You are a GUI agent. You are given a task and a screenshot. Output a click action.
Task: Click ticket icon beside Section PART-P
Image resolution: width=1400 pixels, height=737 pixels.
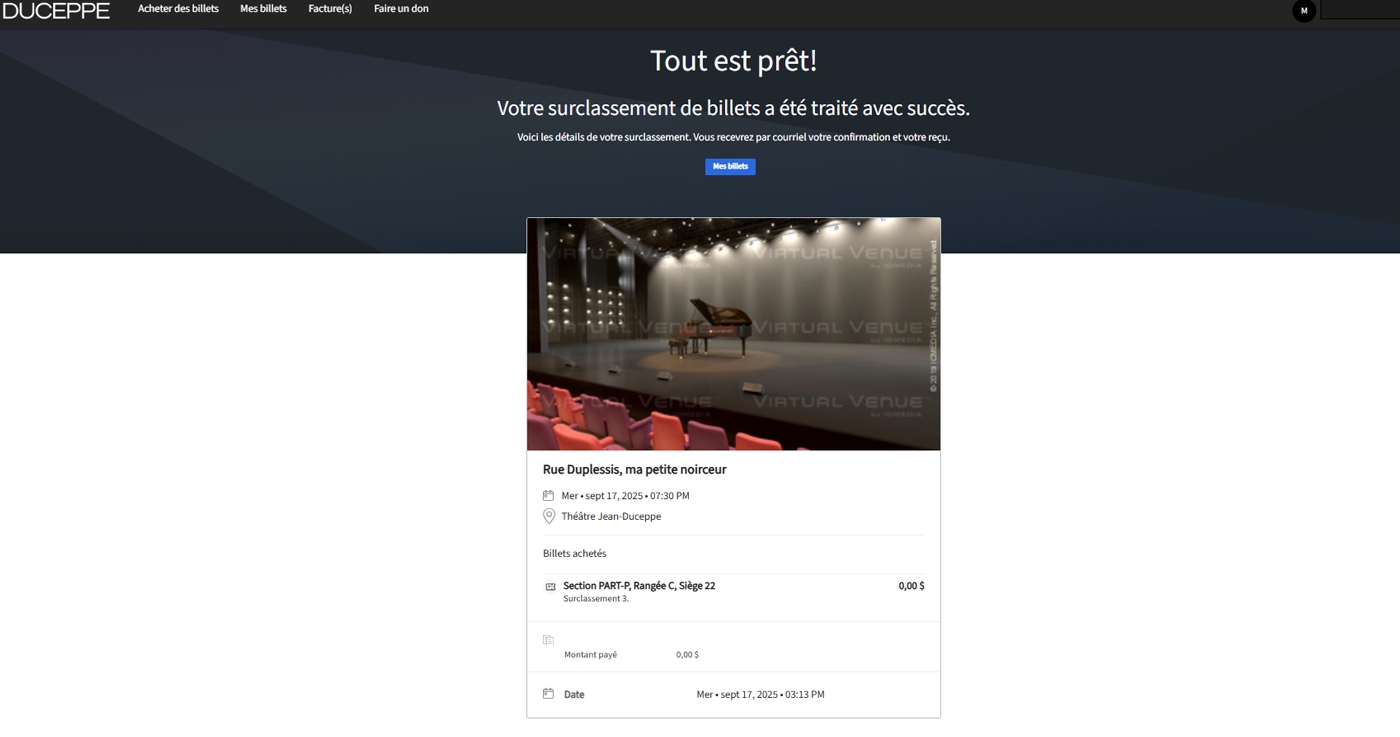coord(550,587)
